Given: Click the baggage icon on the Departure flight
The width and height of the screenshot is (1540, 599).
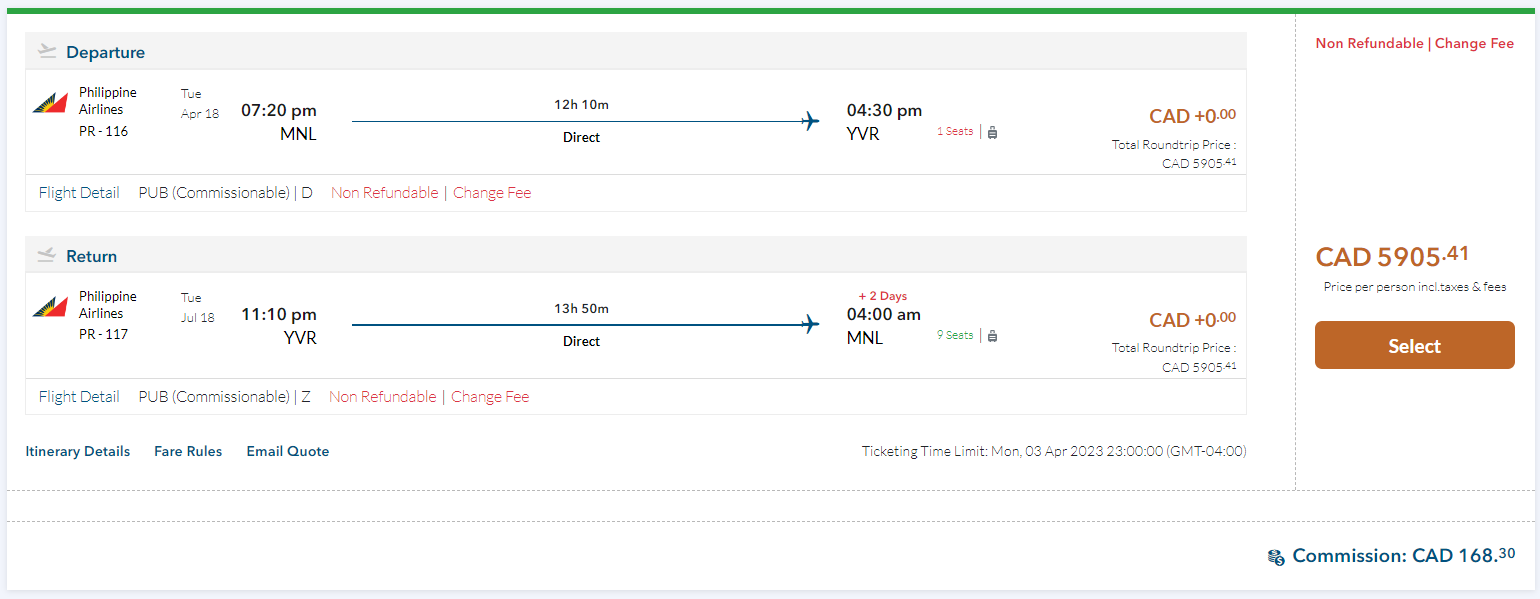Looking at the screenshot, I should pyautogui.click(x=992, y=132).
